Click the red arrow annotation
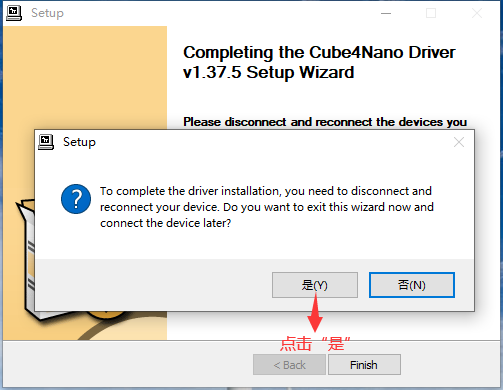This screenshot has height=390, width=503. 315,311
